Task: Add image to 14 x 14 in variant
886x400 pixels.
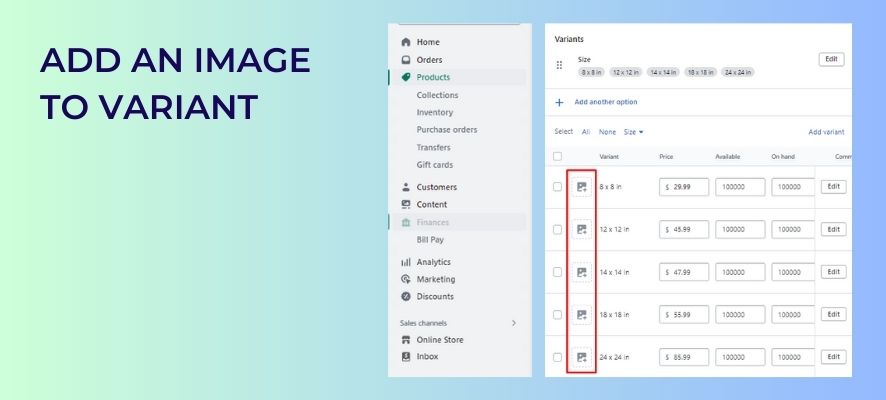Action: 581,272
